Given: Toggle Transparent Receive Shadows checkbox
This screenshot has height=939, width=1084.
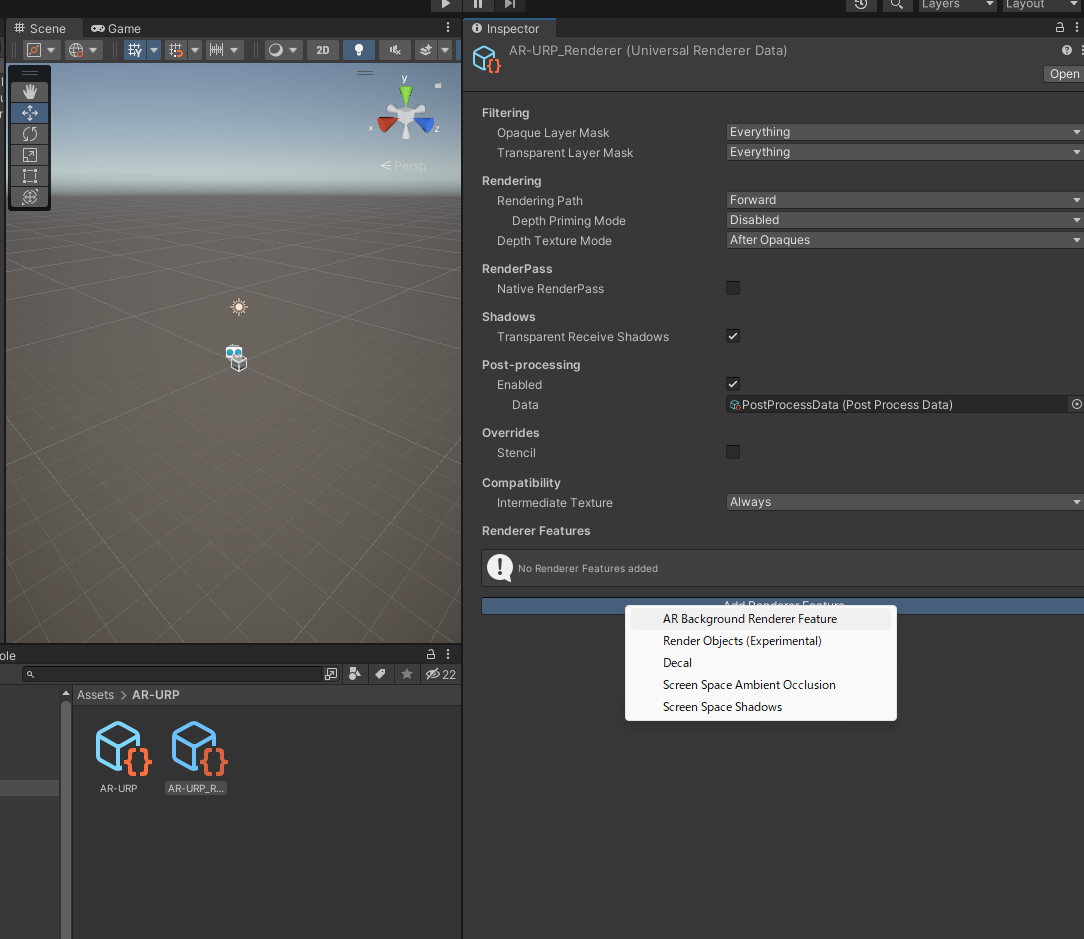Looking at the screenshot, I should click(733, 336).
